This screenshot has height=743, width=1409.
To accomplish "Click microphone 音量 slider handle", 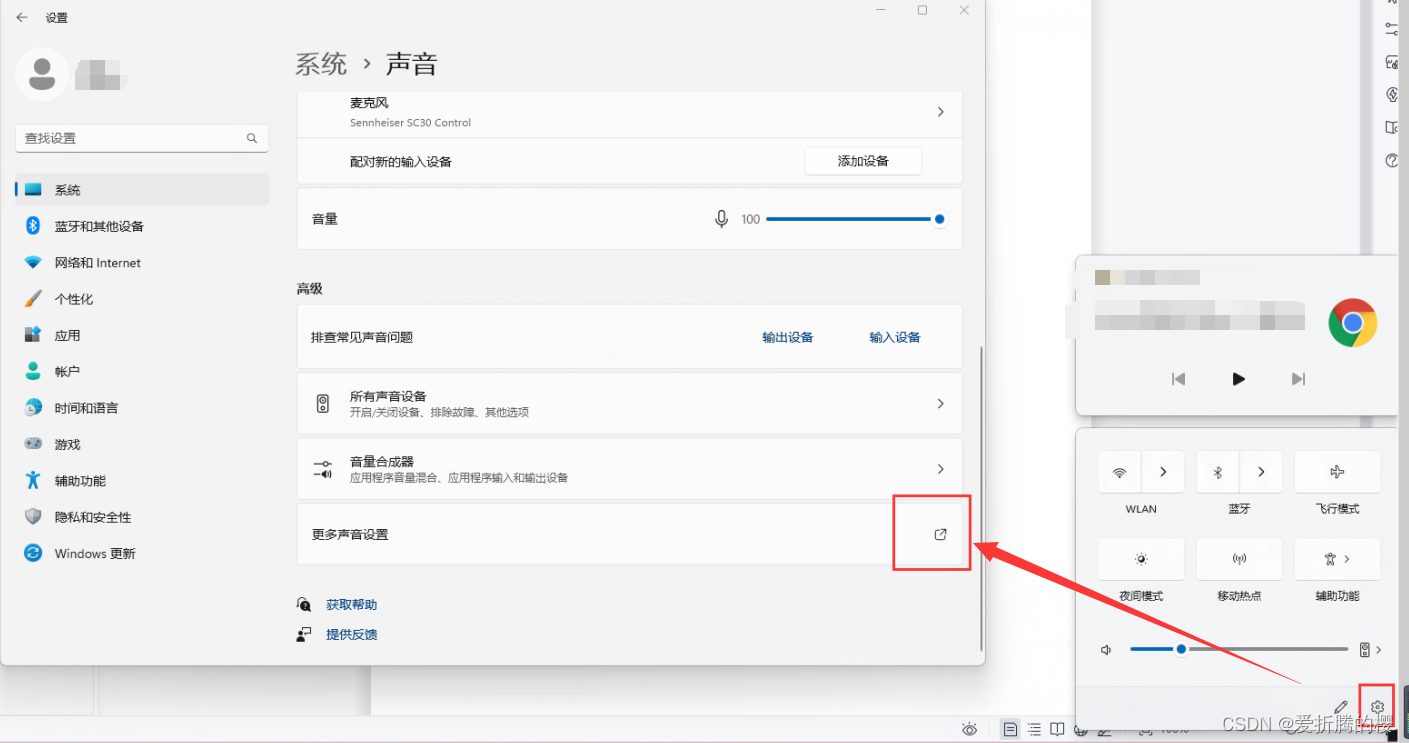I will point(939,219).
